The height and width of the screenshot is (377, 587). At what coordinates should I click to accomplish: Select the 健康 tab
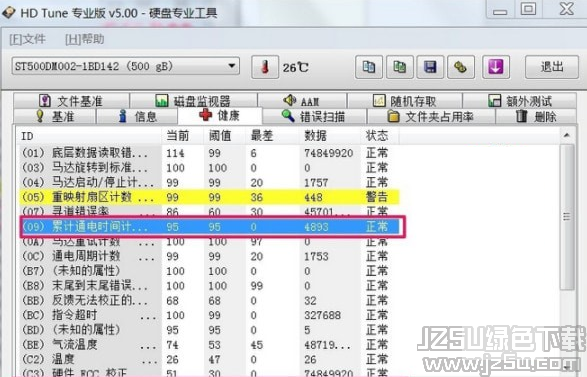pyautogui.click(x=220, y=115)
